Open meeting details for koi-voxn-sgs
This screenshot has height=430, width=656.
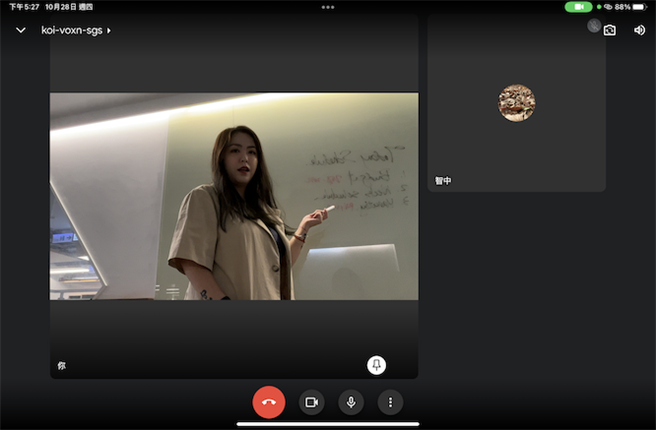click(x=76, y=30)
